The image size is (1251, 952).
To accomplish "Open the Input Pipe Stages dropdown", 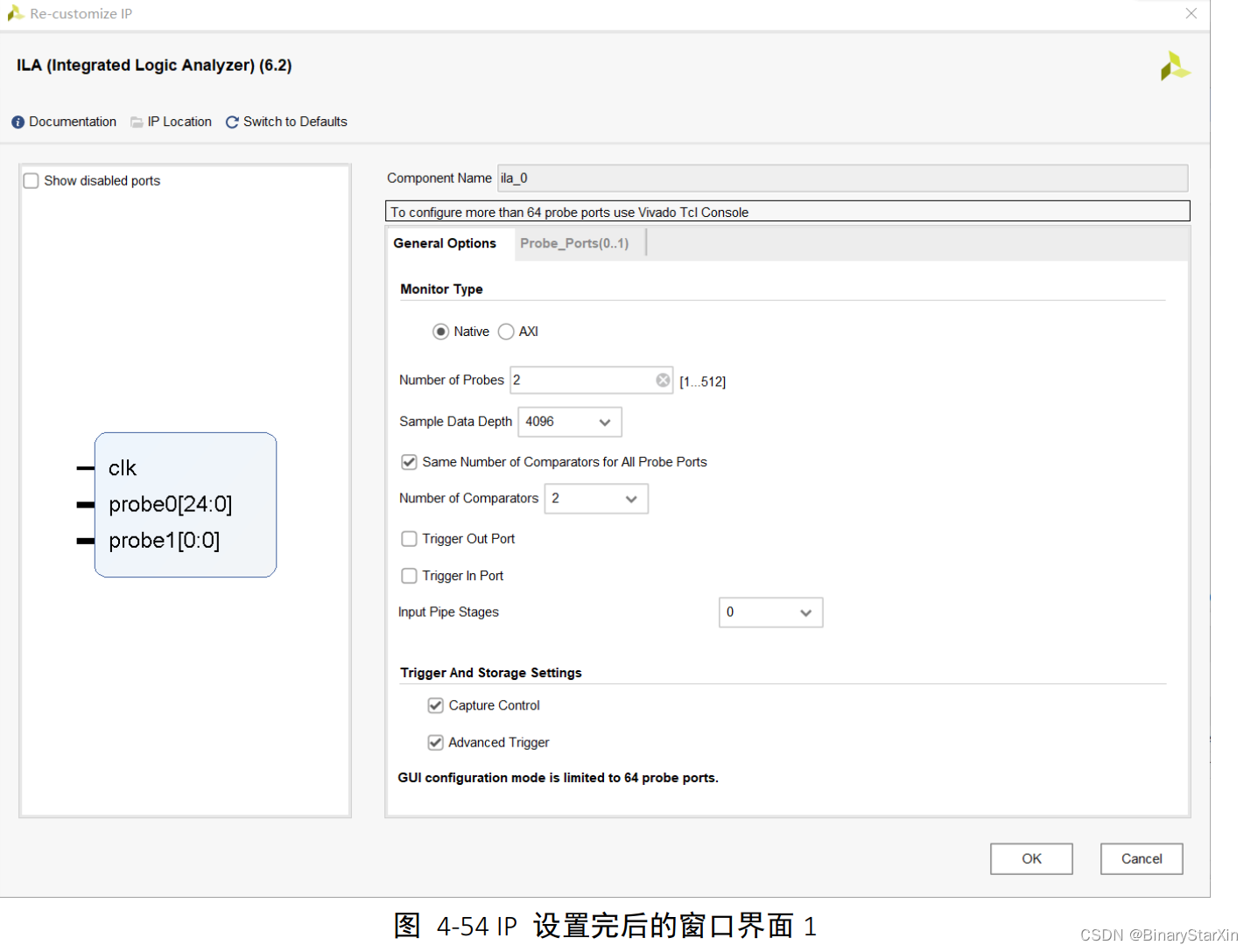I will click(x=770, y=612).
